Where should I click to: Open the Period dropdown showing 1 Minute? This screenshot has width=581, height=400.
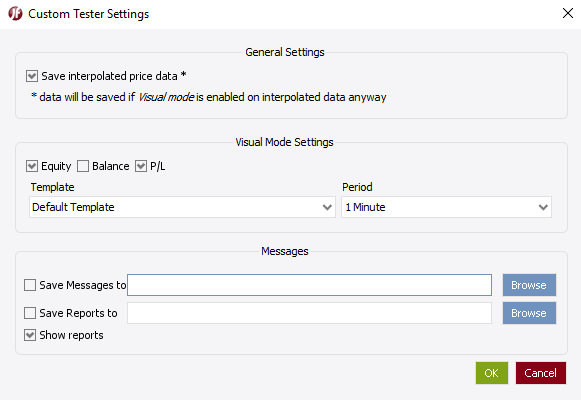coord(446,207)
